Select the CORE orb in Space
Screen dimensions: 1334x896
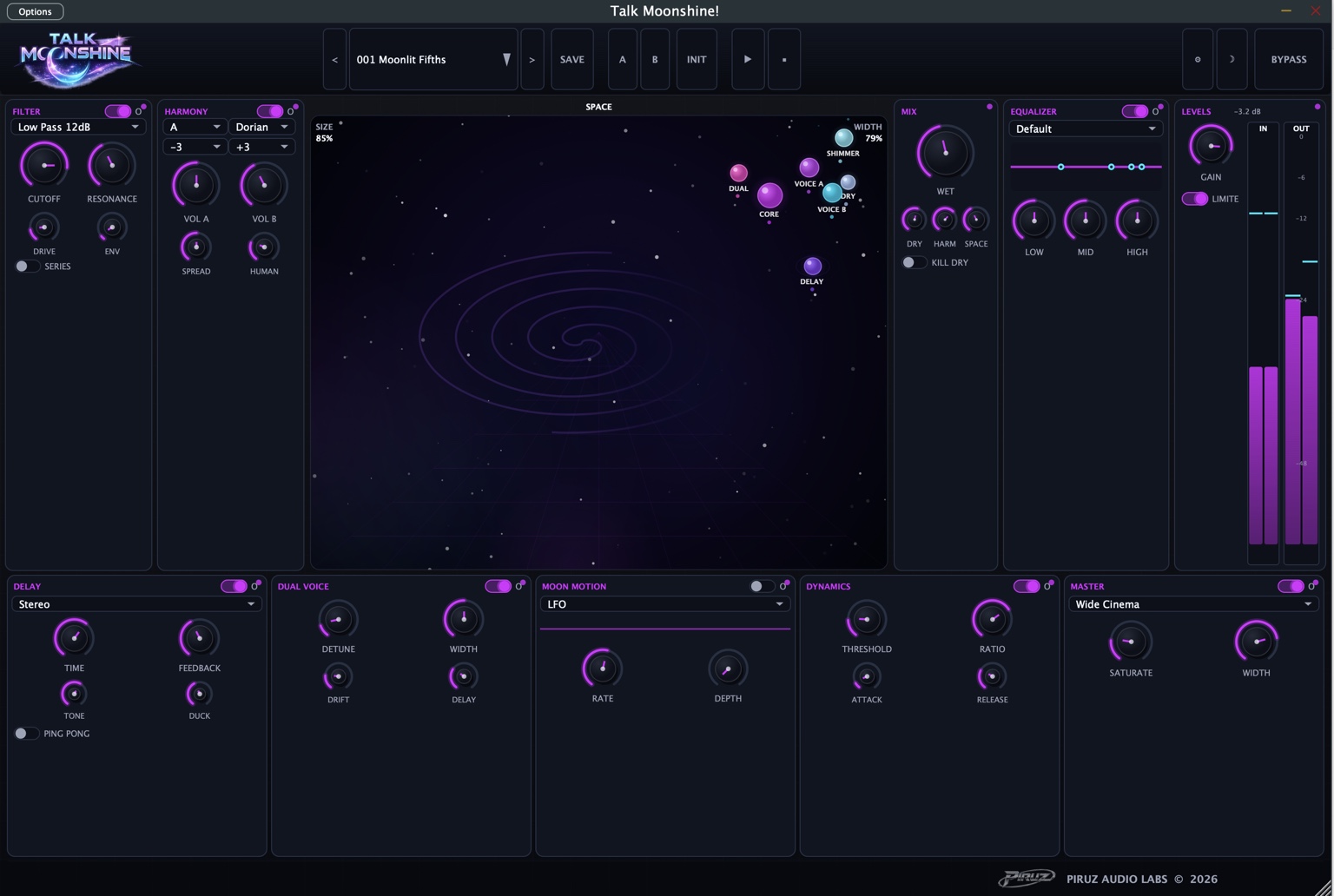[x=769, y=195]
